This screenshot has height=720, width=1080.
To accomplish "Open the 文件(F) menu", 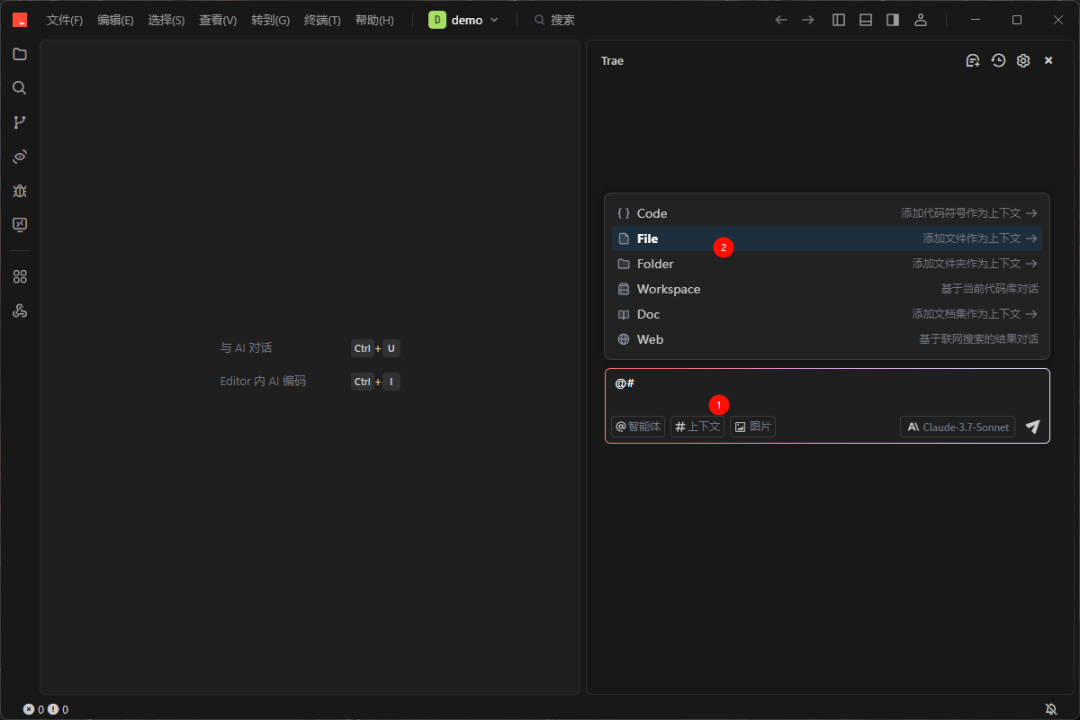I will (x=64, y=20).
